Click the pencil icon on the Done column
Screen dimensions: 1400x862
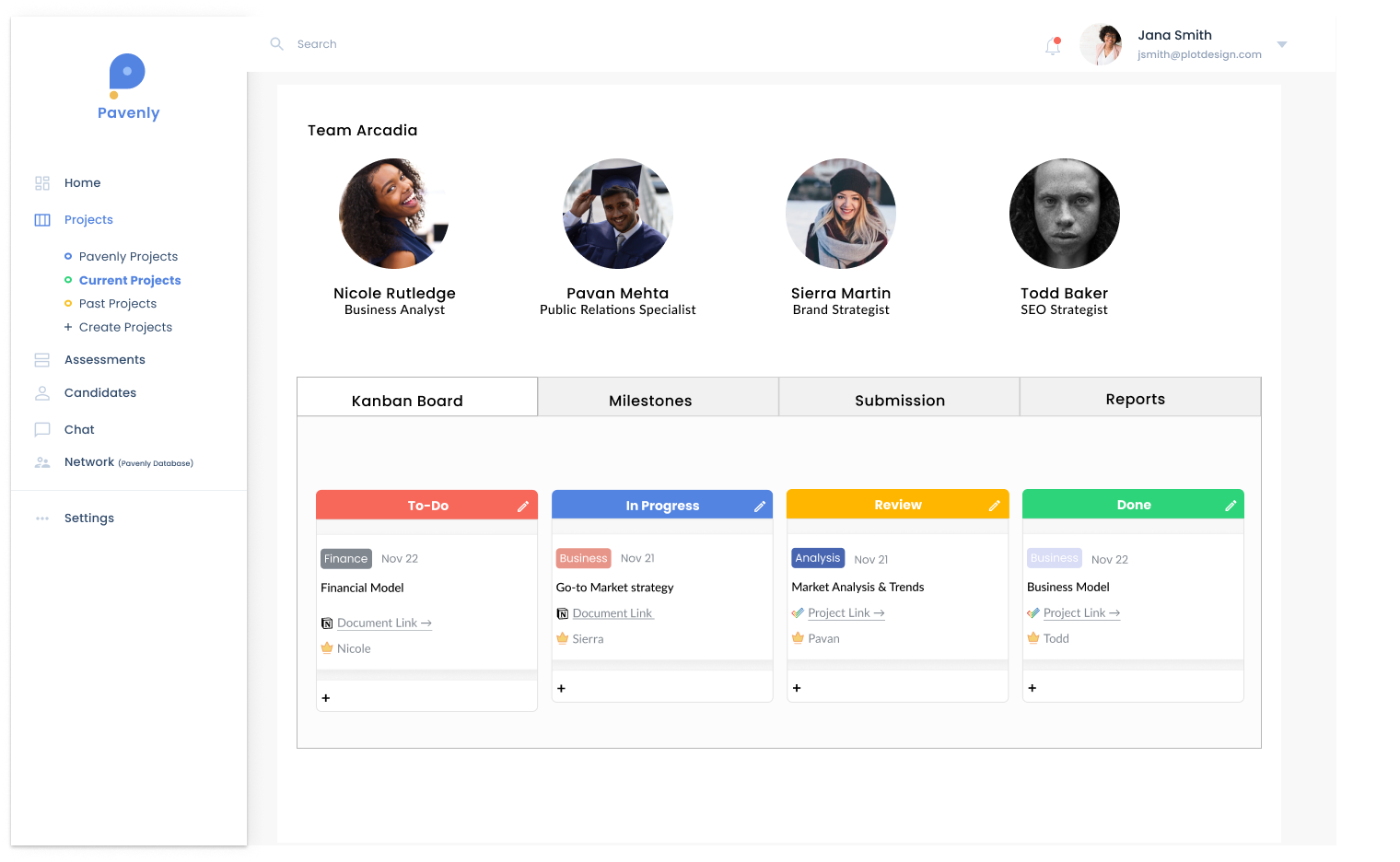pyautogui.click(x=1231, y=505)
